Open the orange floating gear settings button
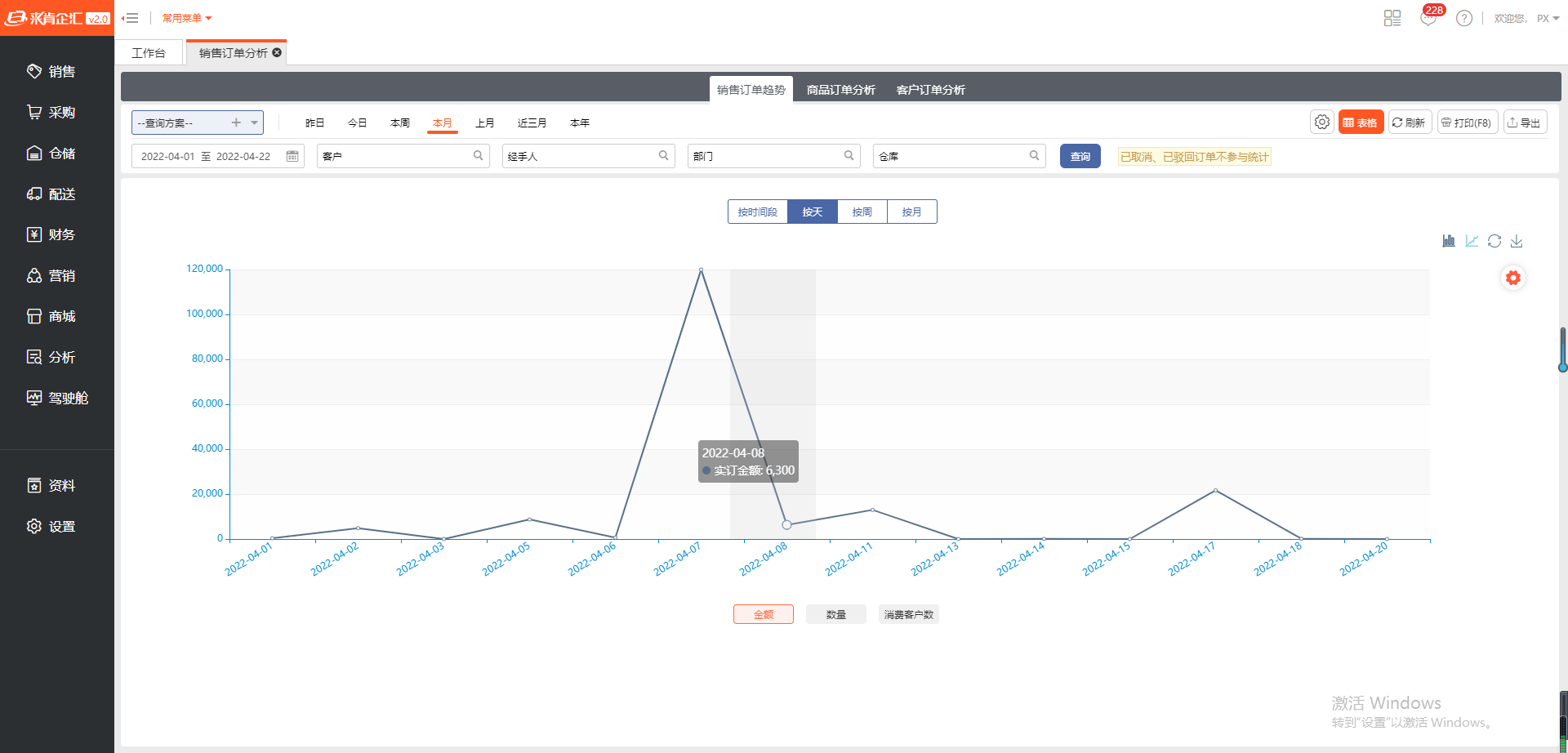Viewport: 1568px width, 753px height. [1513, 278]
